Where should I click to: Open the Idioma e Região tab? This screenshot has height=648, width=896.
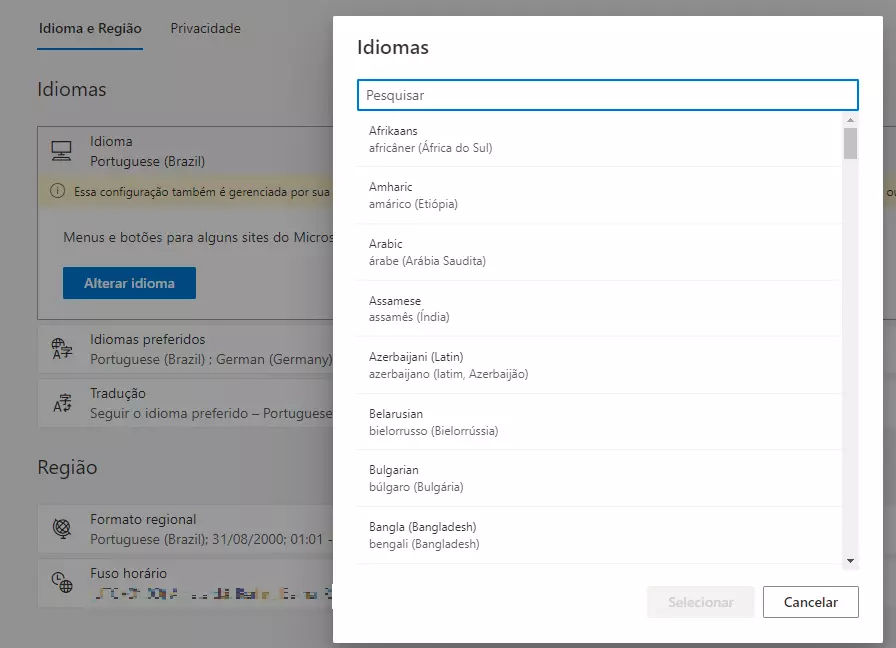90,29
